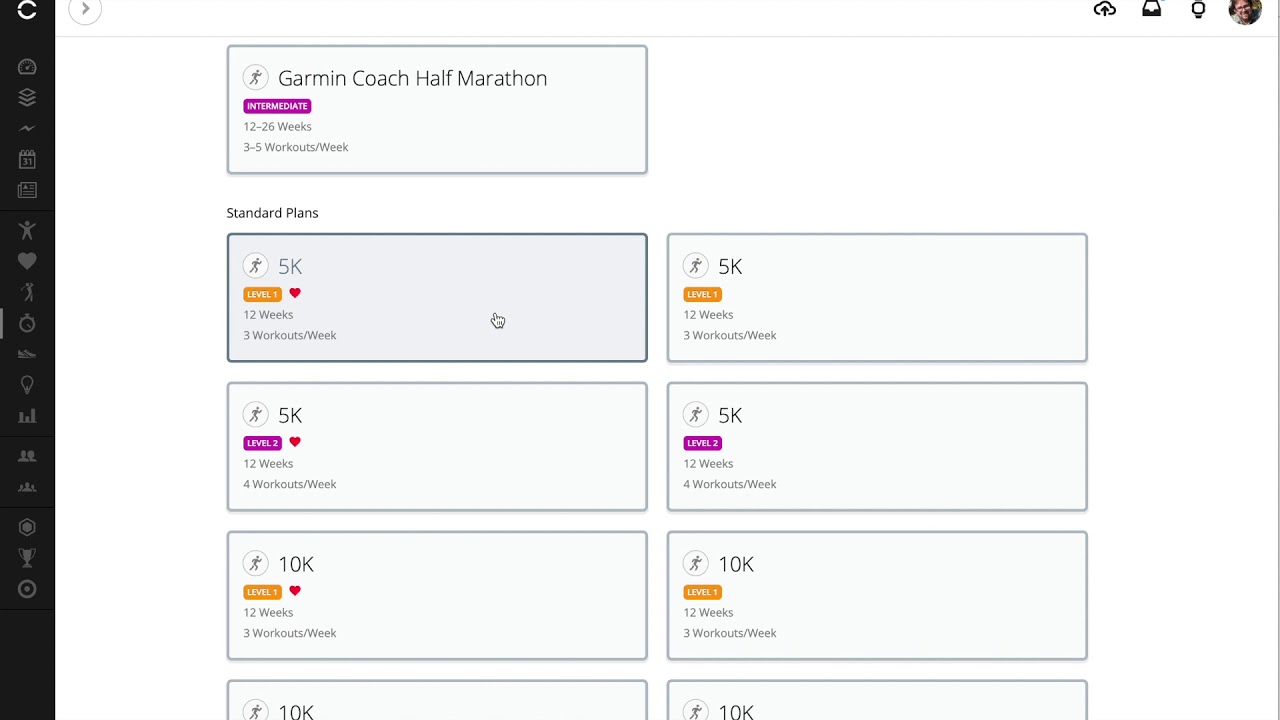The height and width of the screenshot is (720, 1280).
Task: Expand sidebar with the chevron arrow button
Action: (x=85, y=10)
